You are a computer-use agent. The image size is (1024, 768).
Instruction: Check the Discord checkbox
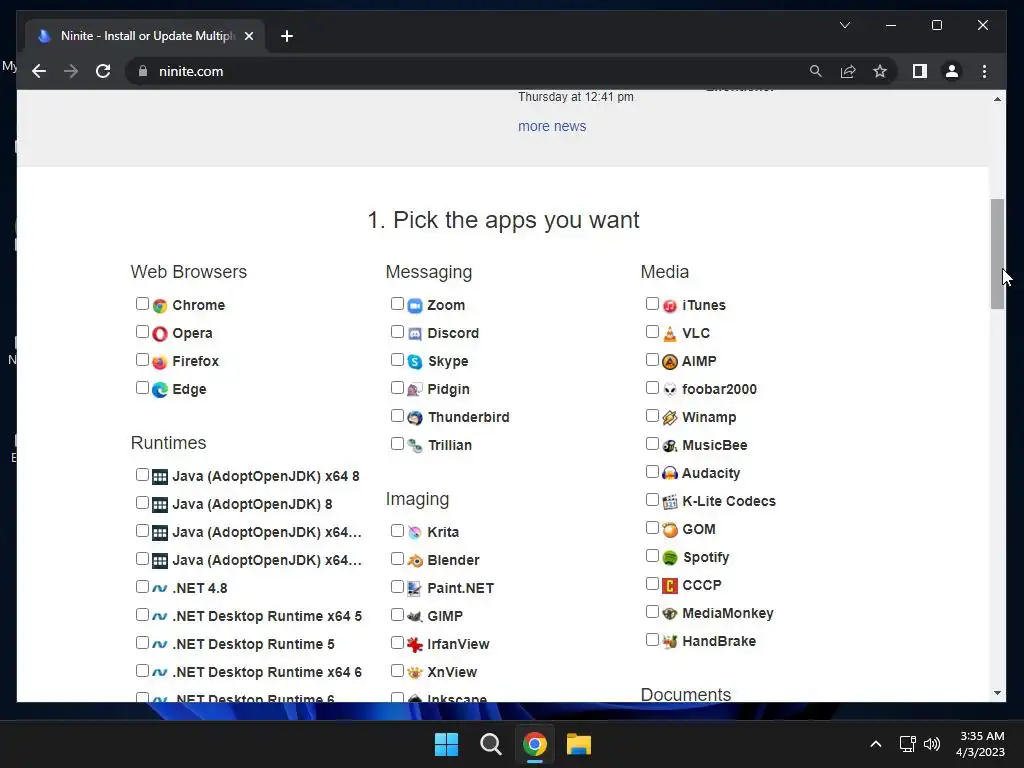[397, 332]
